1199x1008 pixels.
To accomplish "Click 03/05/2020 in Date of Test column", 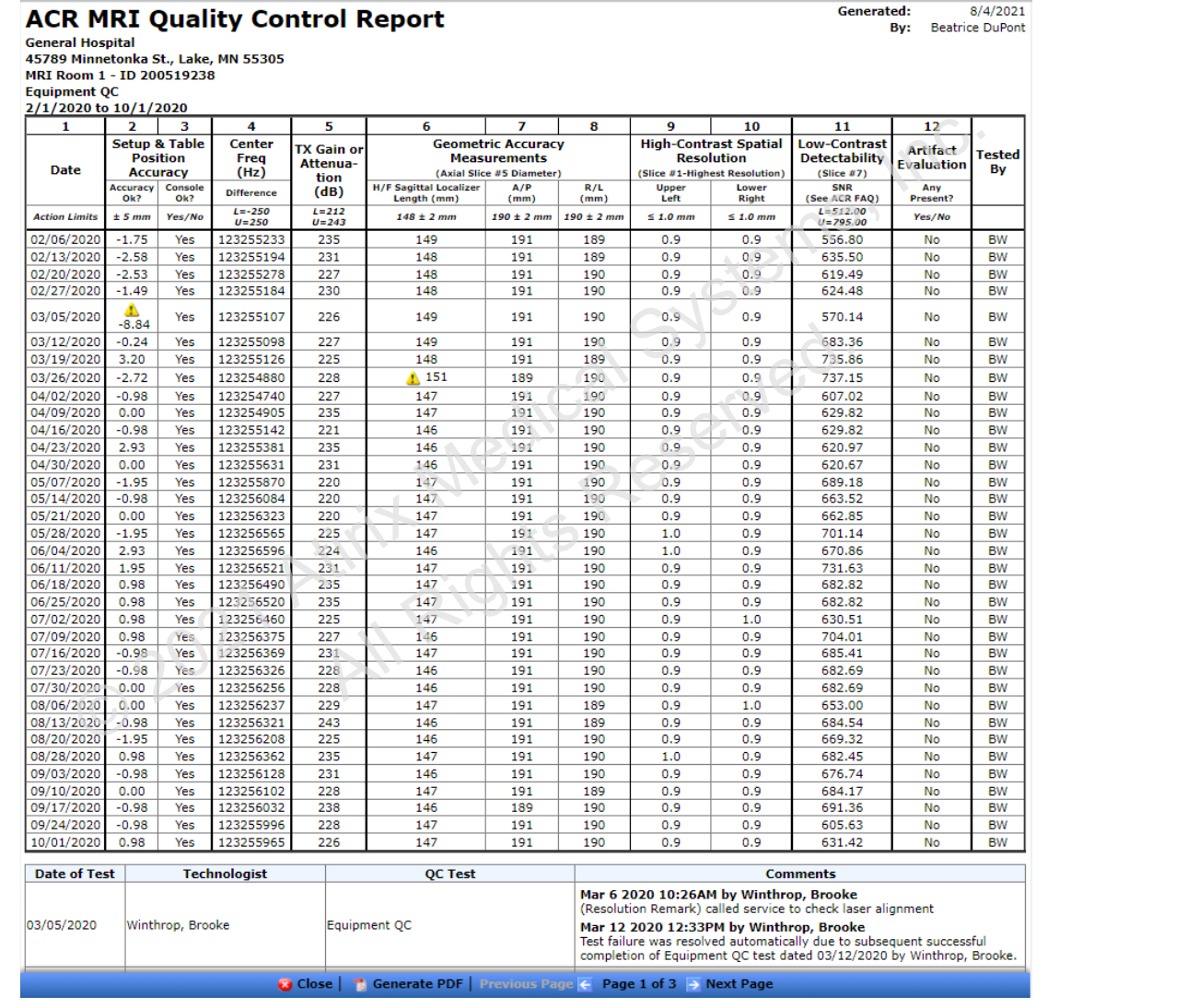I will click(x=62, y=925).
